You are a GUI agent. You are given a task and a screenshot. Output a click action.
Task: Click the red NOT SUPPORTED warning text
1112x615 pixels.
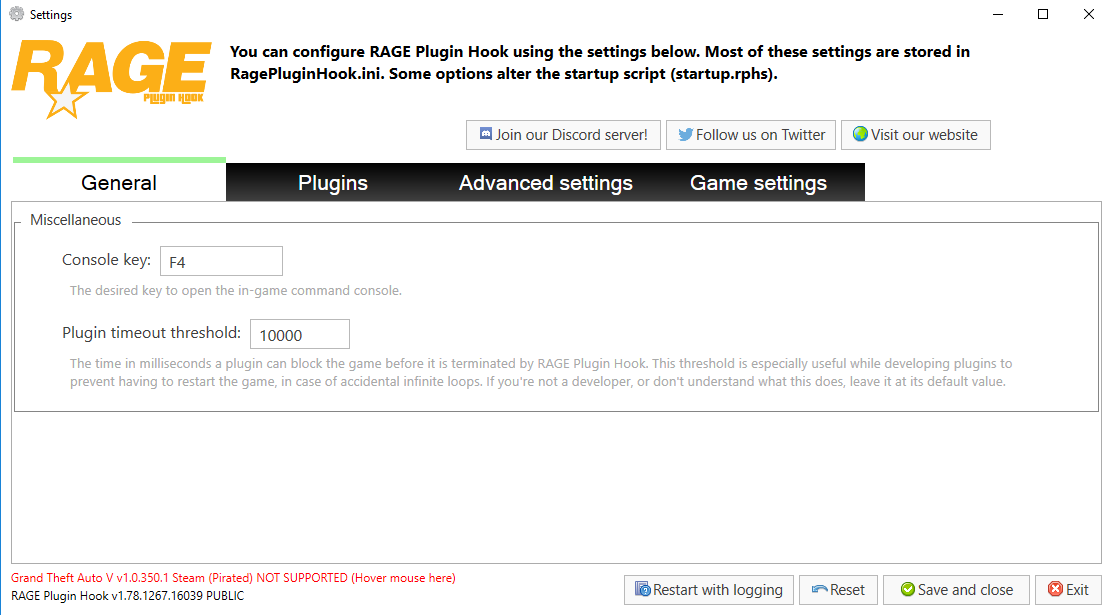[x=233, y=578]
